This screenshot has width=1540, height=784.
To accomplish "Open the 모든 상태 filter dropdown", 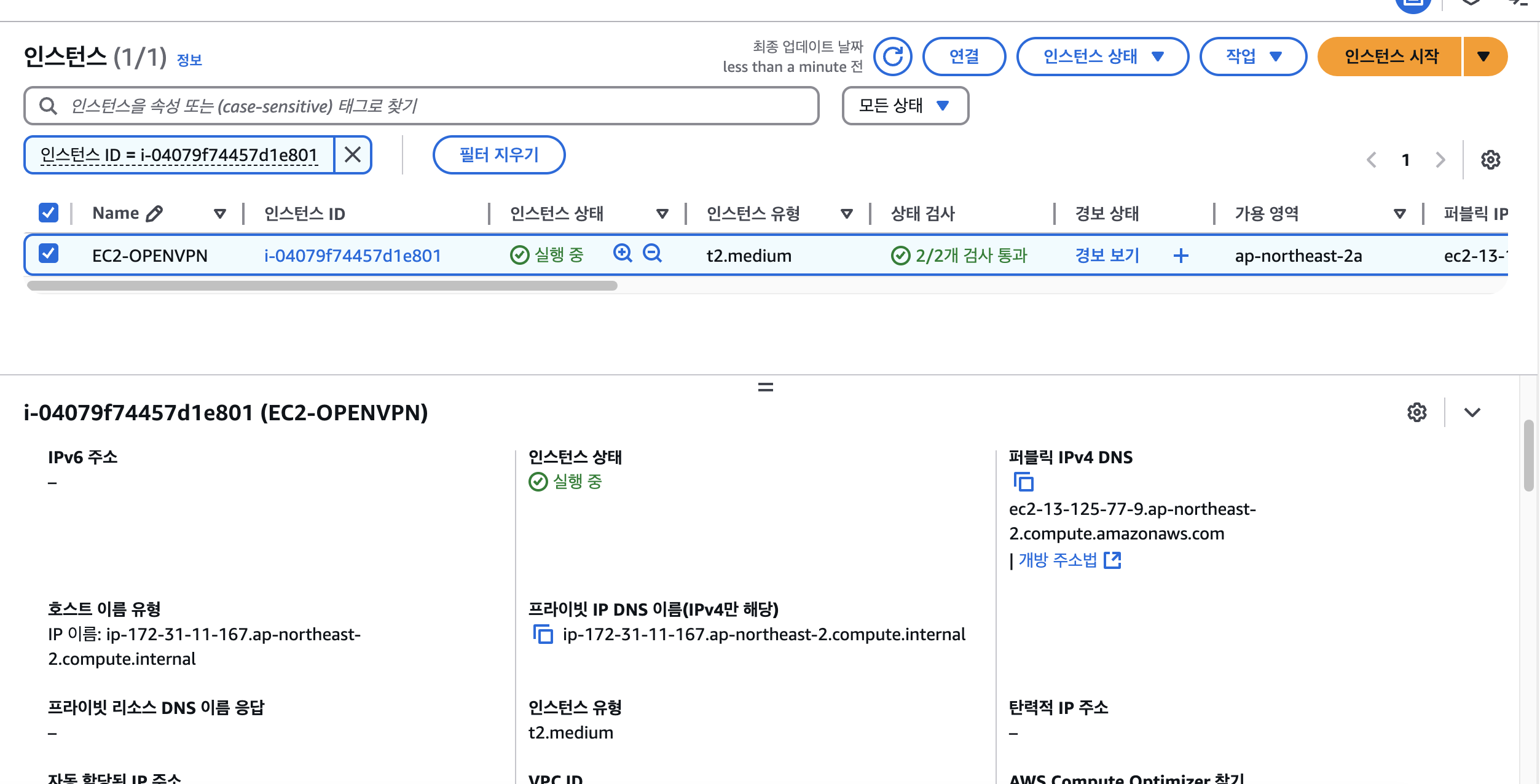I will (x=905, y=106).
